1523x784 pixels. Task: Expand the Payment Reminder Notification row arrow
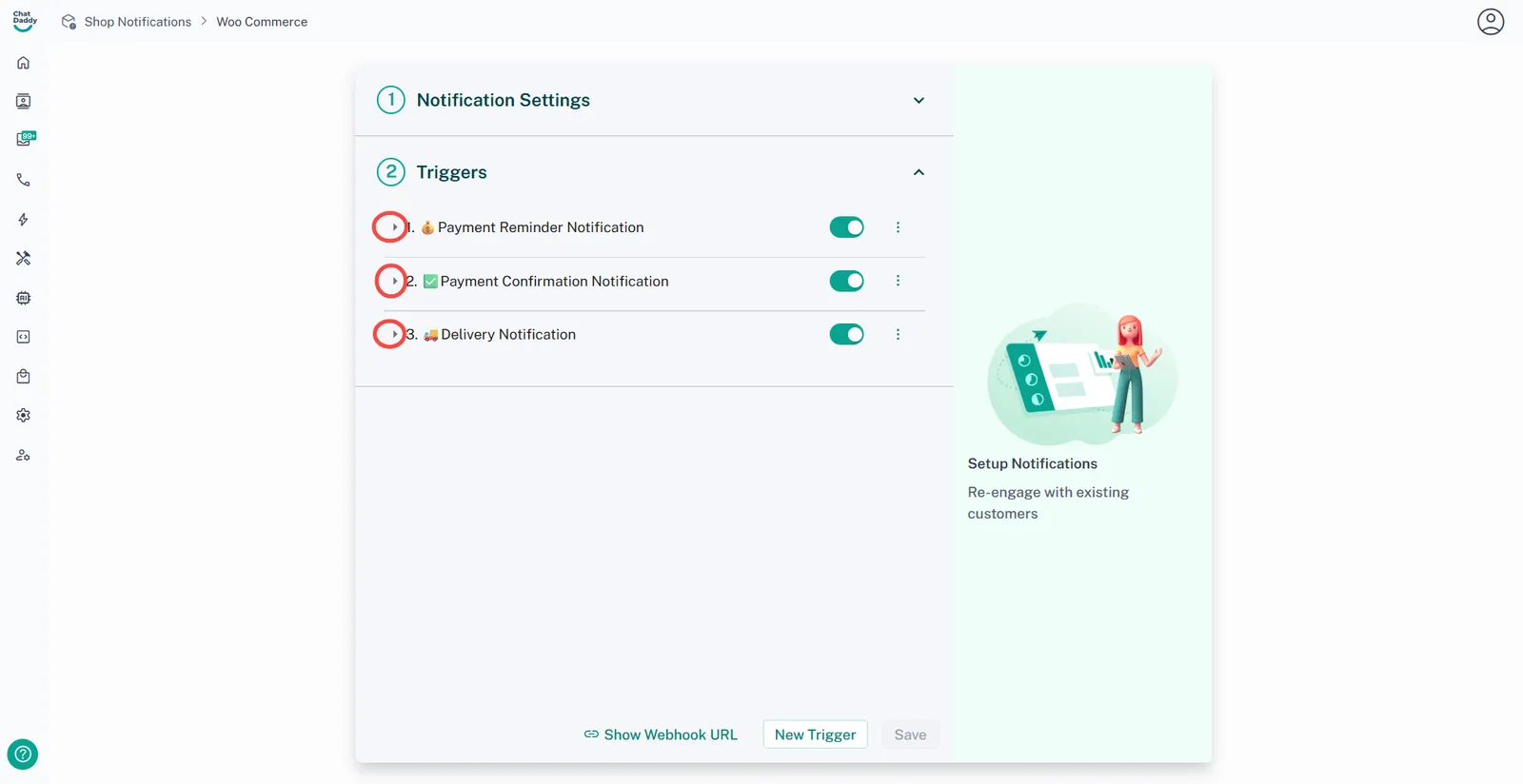(393, 227)
